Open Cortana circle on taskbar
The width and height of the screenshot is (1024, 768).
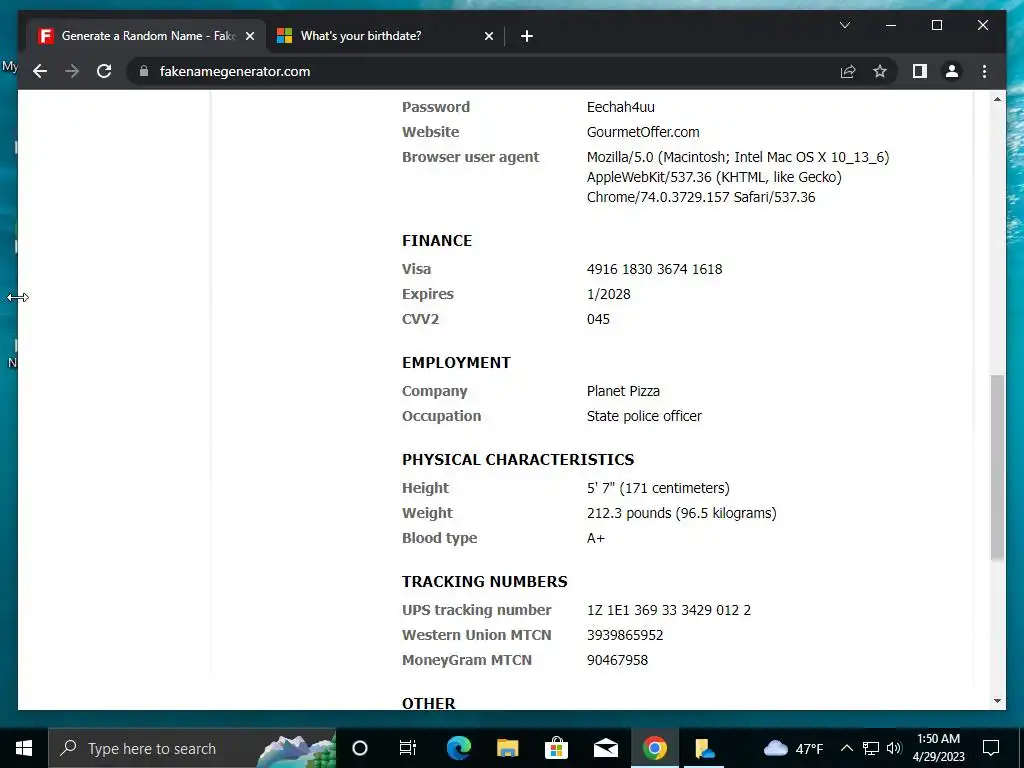pyautogui.click(x=360, y=748)
